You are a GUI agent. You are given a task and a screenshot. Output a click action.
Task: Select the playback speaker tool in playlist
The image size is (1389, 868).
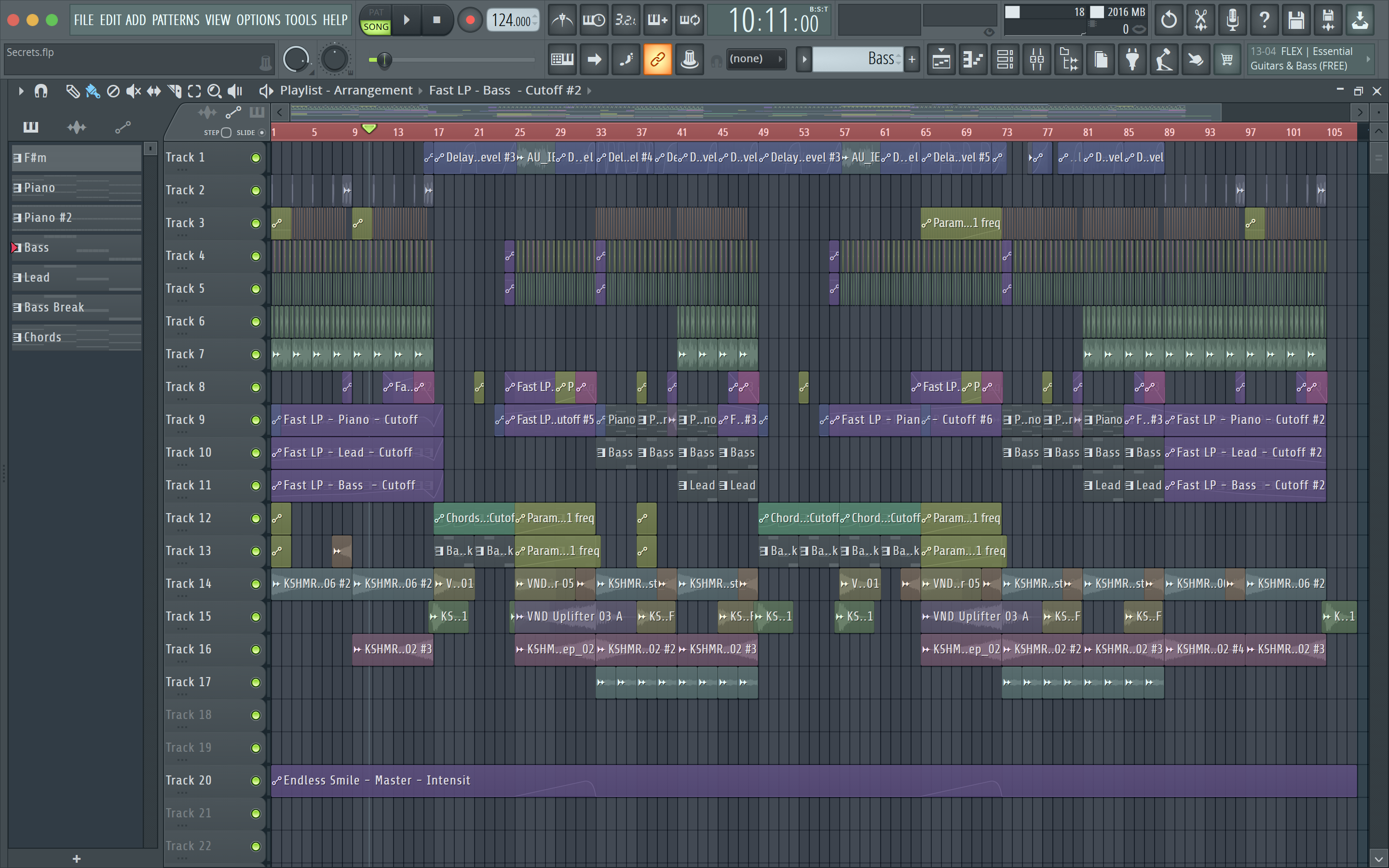pyautogui.click(x=235, y=91)
